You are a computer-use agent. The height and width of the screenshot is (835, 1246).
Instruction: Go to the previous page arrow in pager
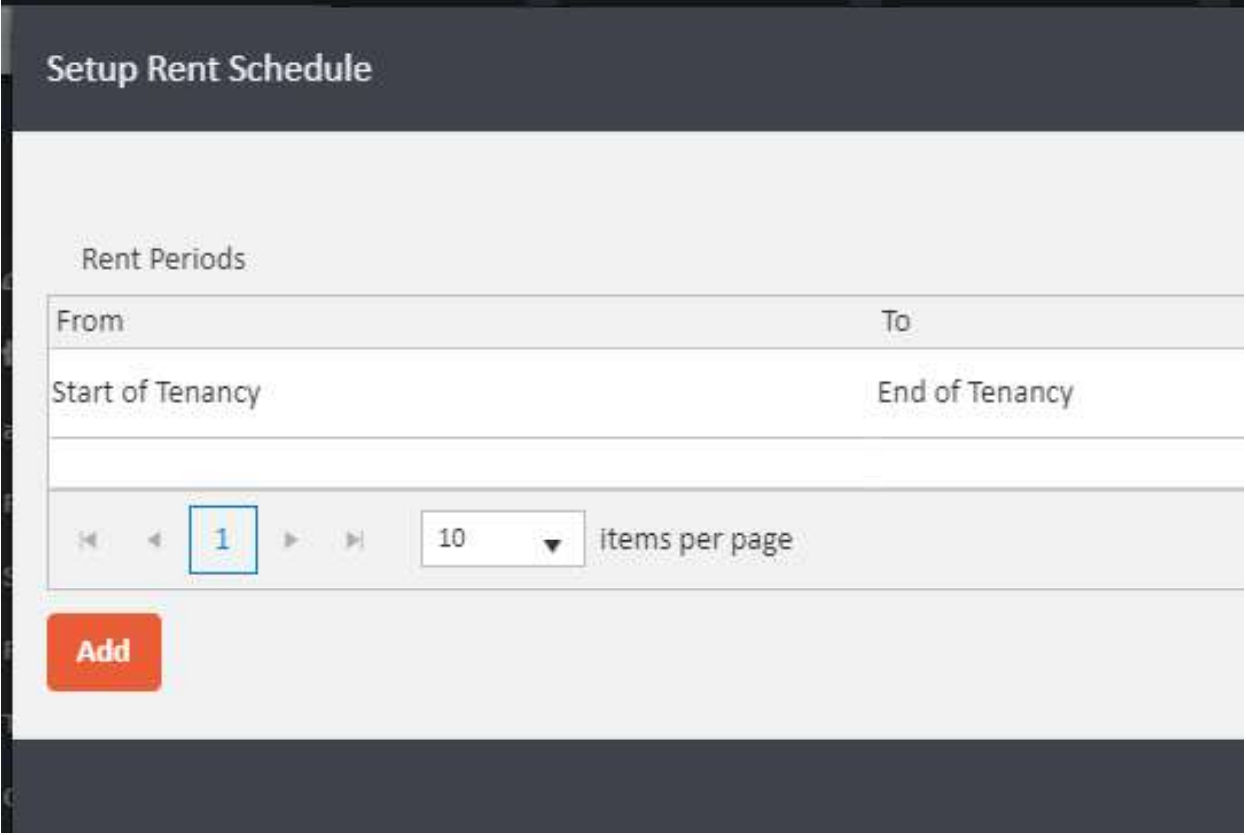pos(153,540)
